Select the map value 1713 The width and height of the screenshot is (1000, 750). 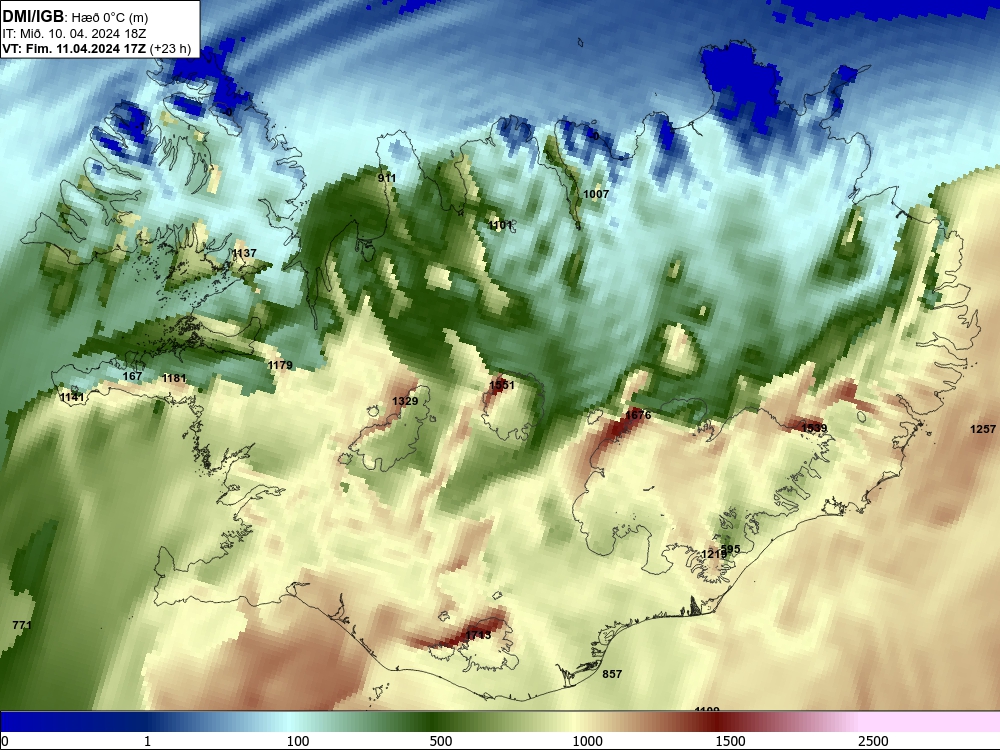coord(478,635)
